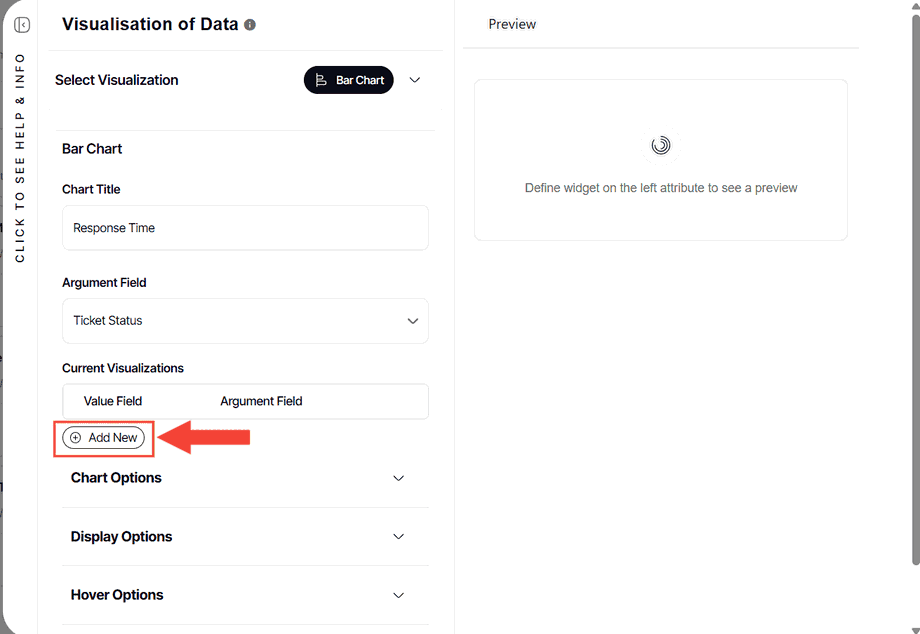Click the plus icon on the Add New button
Image resolution: width=920 pixels, height=634 pixels.
[x=76, y=437]
